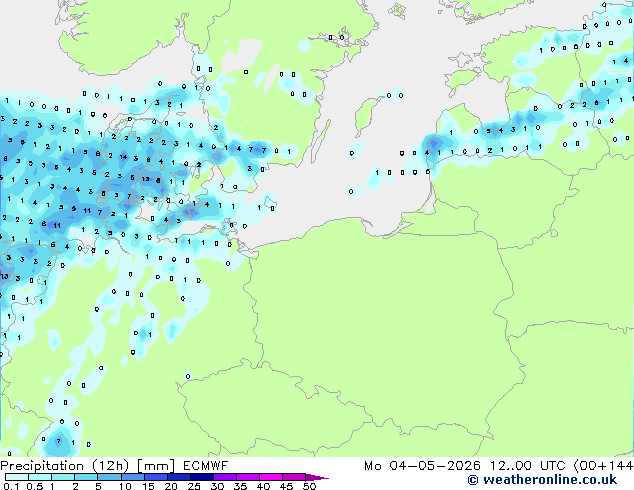Click the '50' legend scale label
This screenshot has width=634, height=490.
pos(309,486)
